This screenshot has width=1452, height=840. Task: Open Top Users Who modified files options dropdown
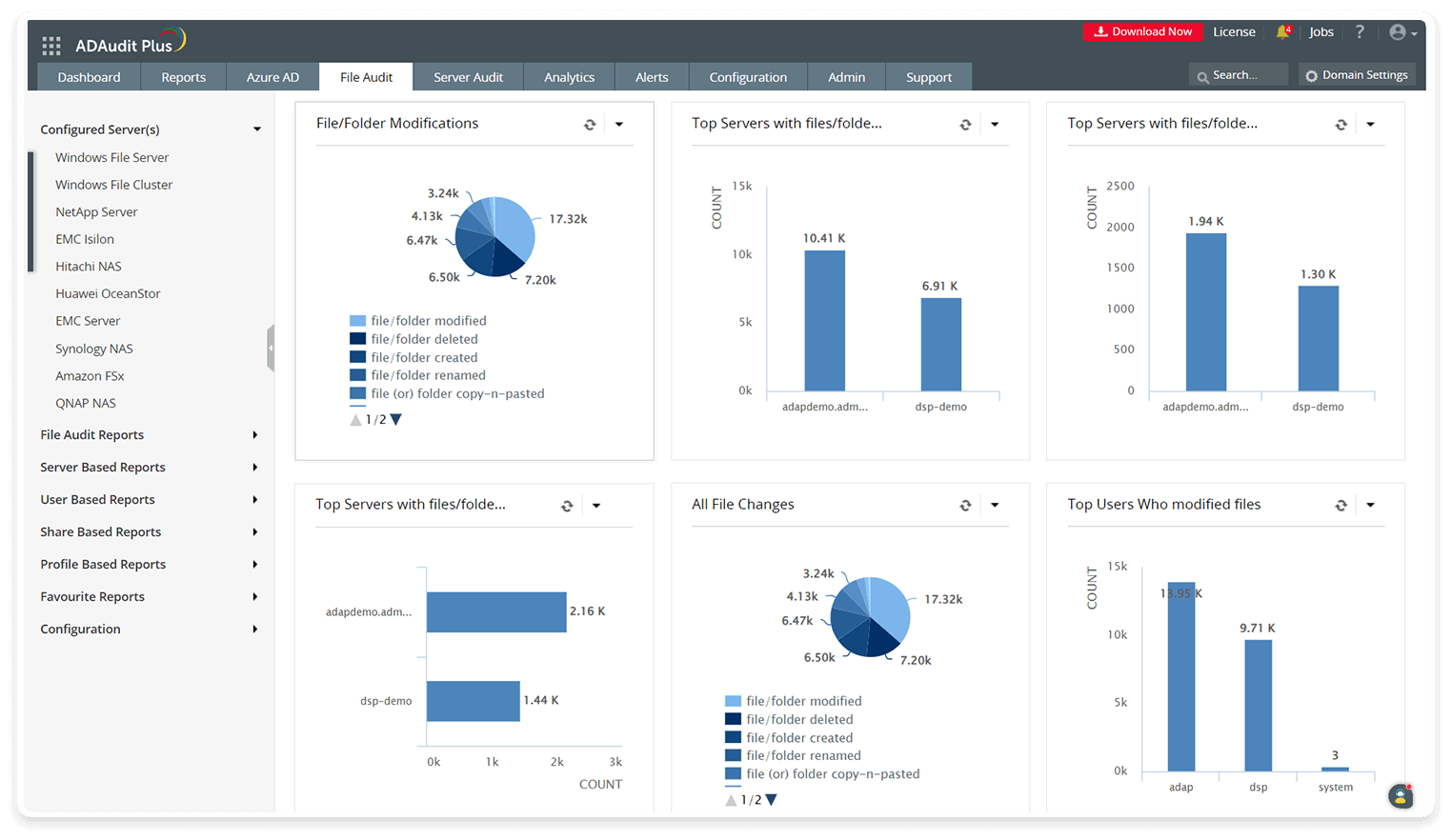pyautogui.click(x=1370, y=505)
